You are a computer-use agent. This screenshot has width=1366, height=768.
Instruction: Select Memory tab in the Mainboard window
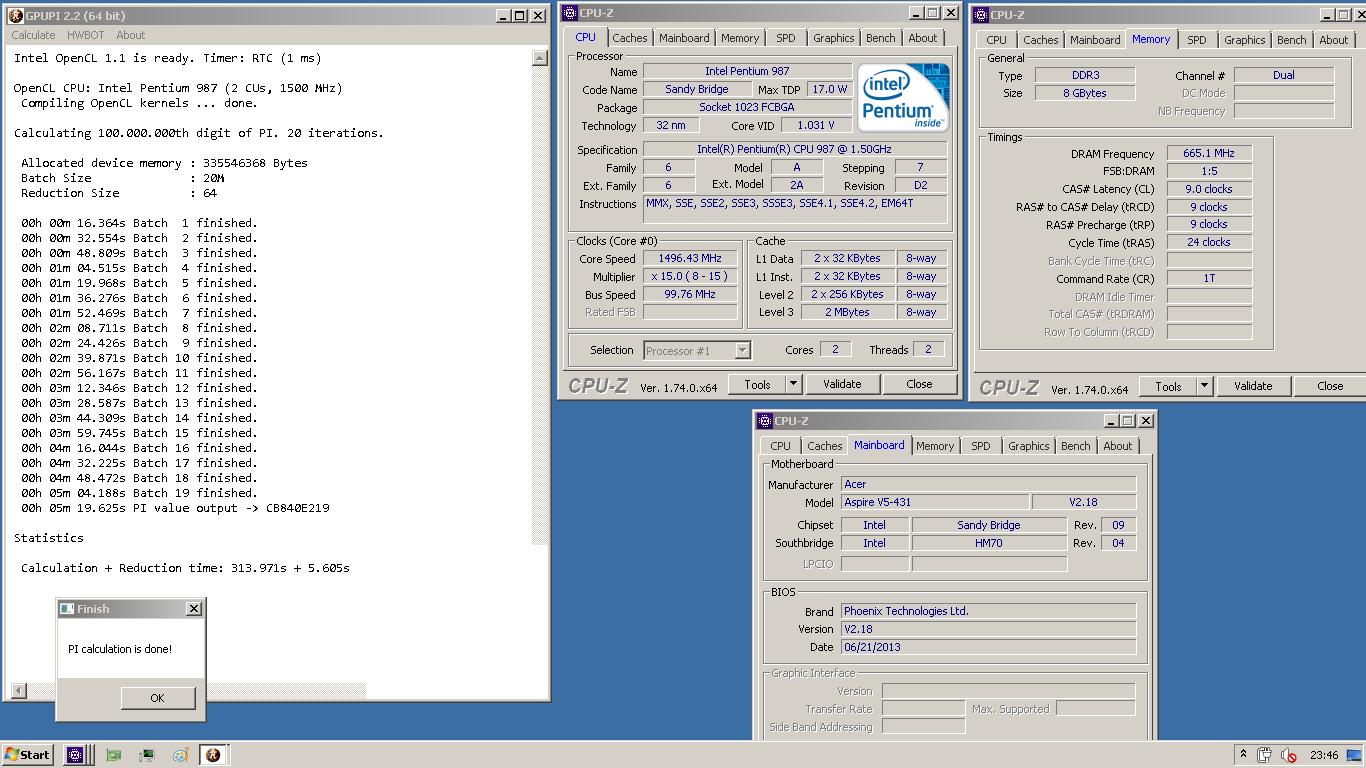[935, 446]
